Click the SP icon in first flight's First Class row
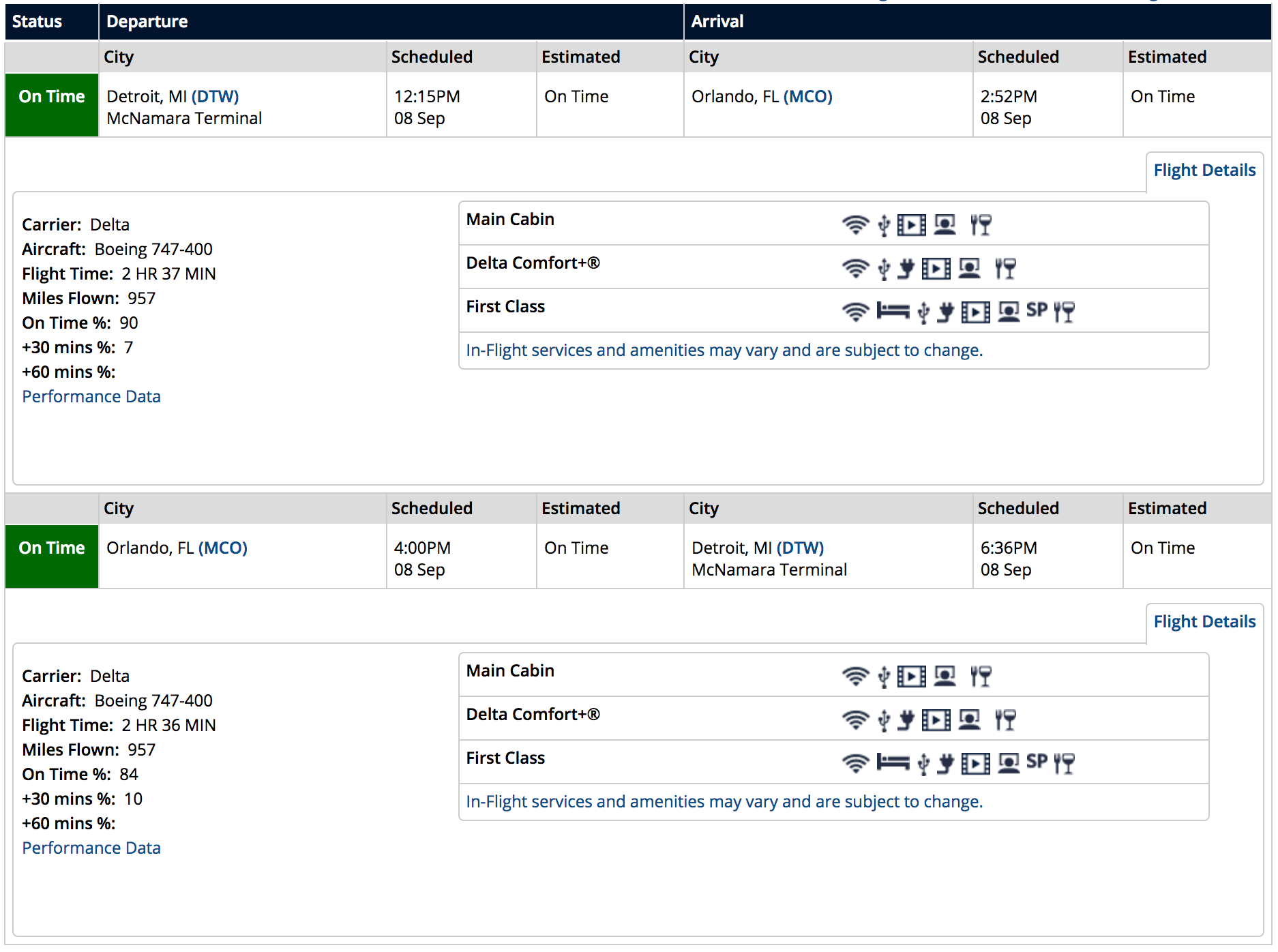 coord(1037,310)
